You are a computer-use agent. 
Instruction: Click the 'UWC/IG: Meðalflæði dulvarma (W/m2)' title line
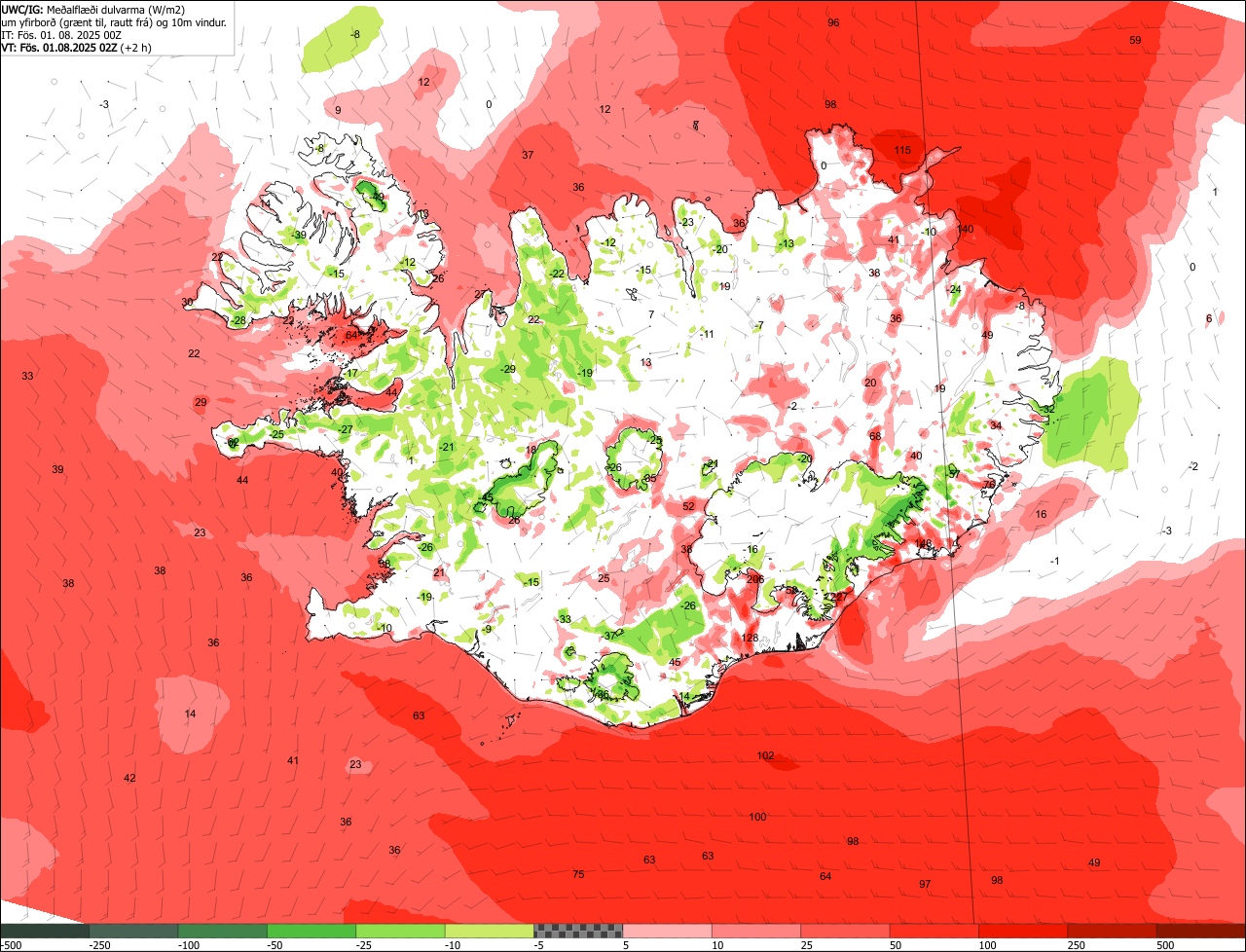pos(95,9)
